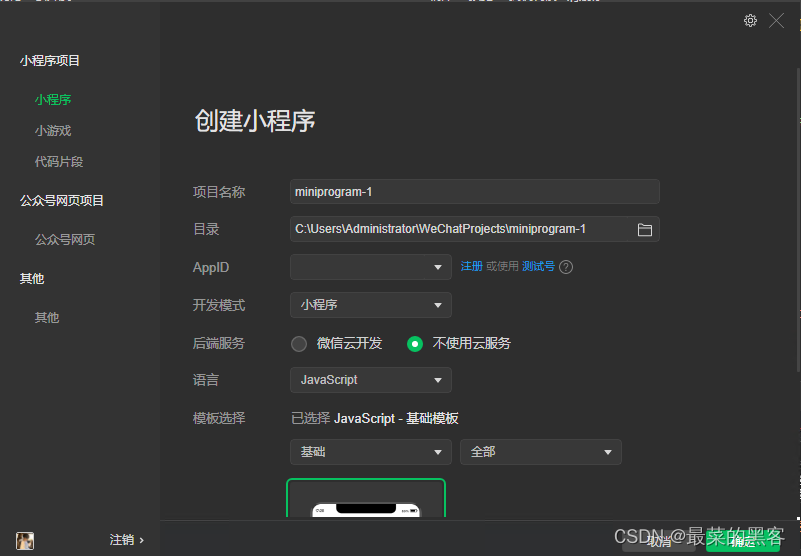Click the 项目名称 input field
801x556 pixels.
tap(475, 192)
